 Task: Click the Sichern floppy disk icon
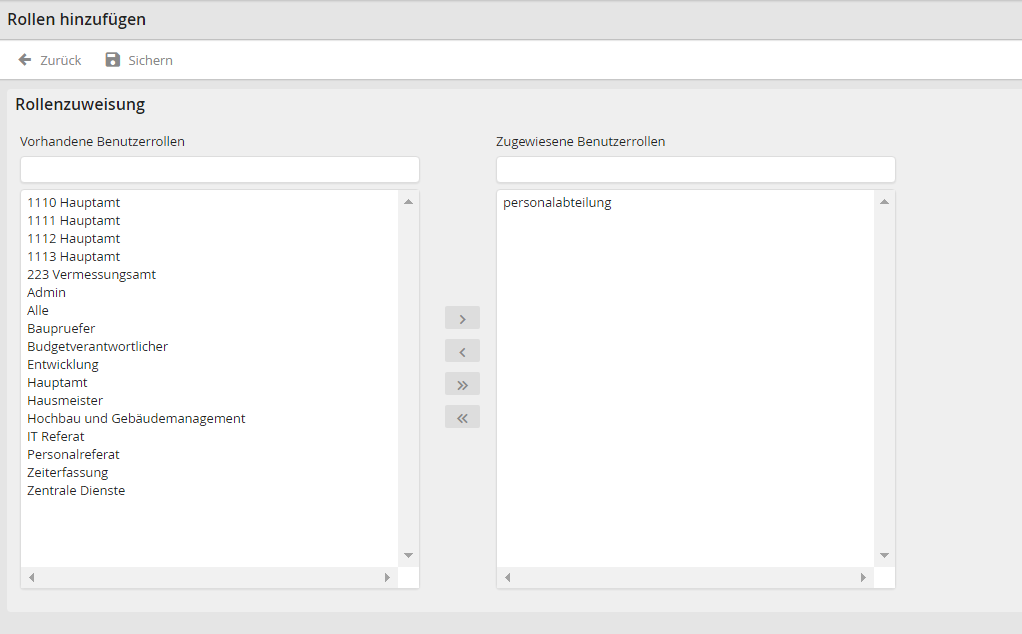[x=113, y=60]
